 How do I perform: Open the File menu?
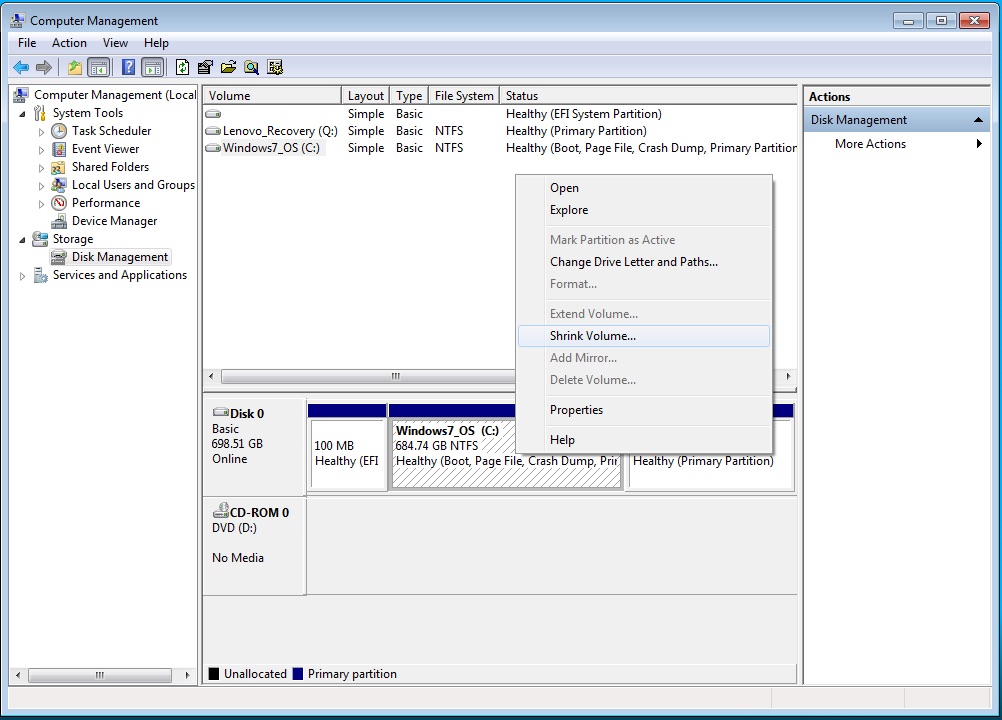click(x=27, y=43)
